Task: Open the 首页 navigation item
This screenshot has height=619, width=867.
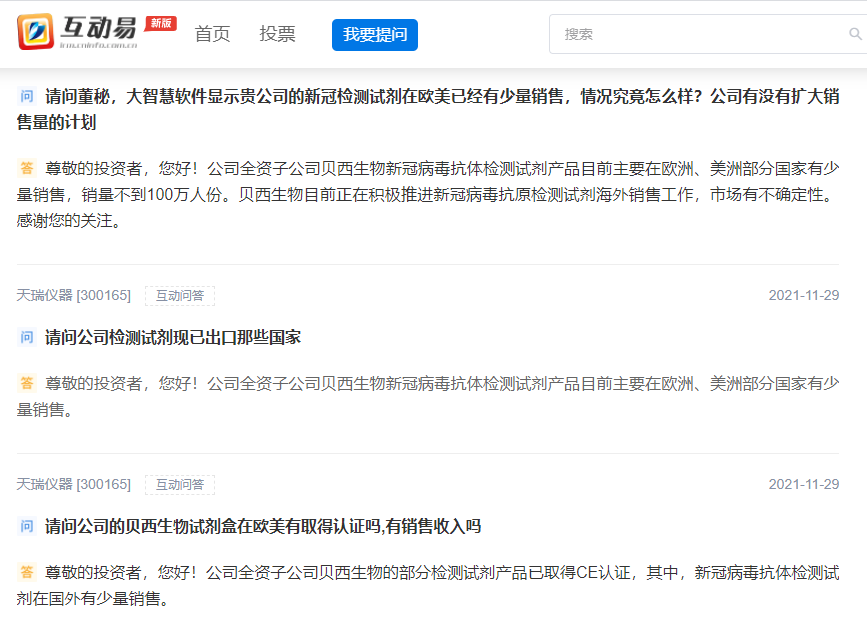Action: click(212, 34)
